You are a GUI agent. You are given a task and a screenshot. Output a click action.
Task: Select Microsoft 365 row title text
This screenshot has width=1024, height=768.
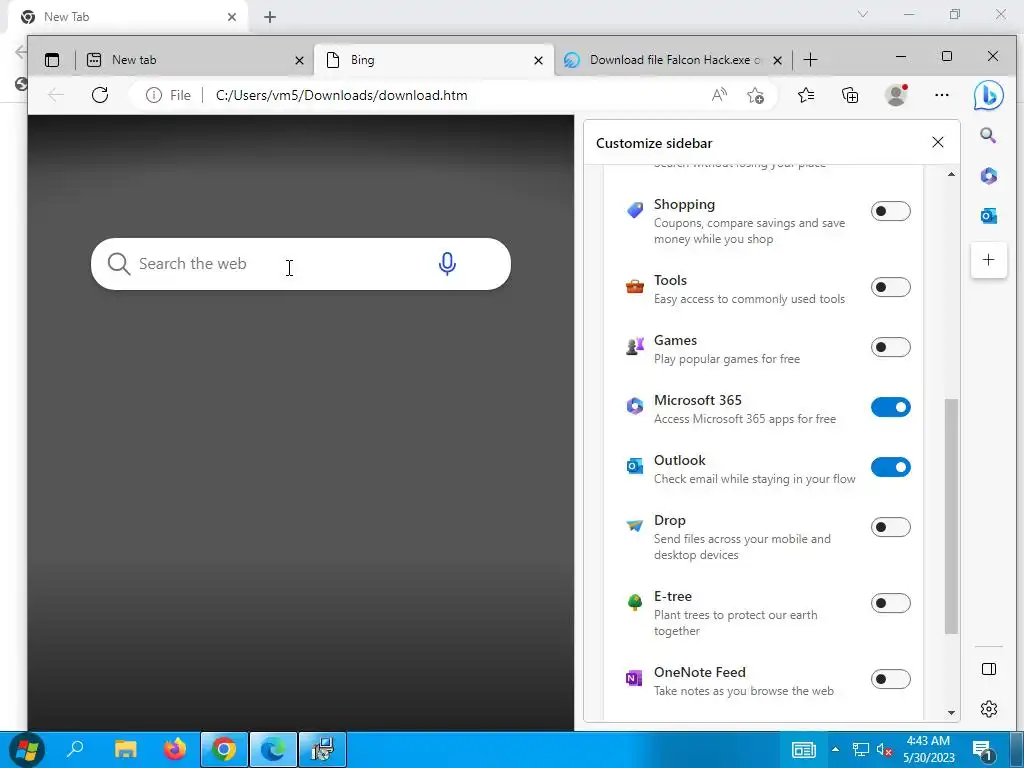[x=697, y=400]
